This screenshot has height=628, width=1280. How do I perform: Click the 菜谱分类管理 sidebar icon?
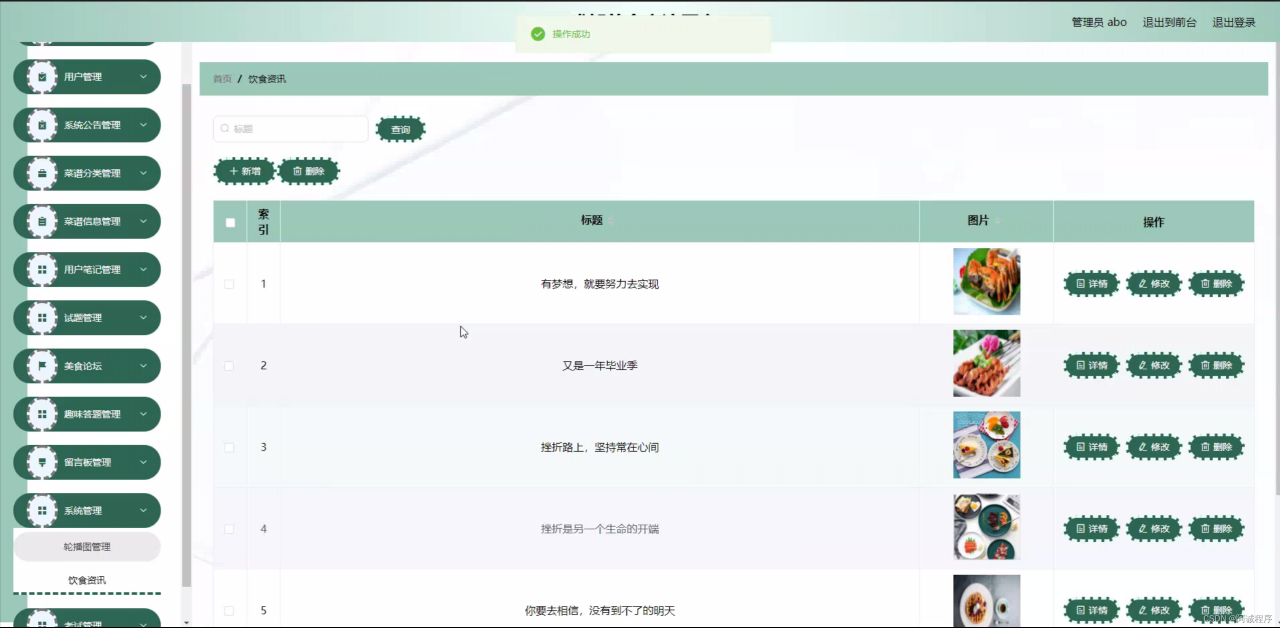coord(41,173)
